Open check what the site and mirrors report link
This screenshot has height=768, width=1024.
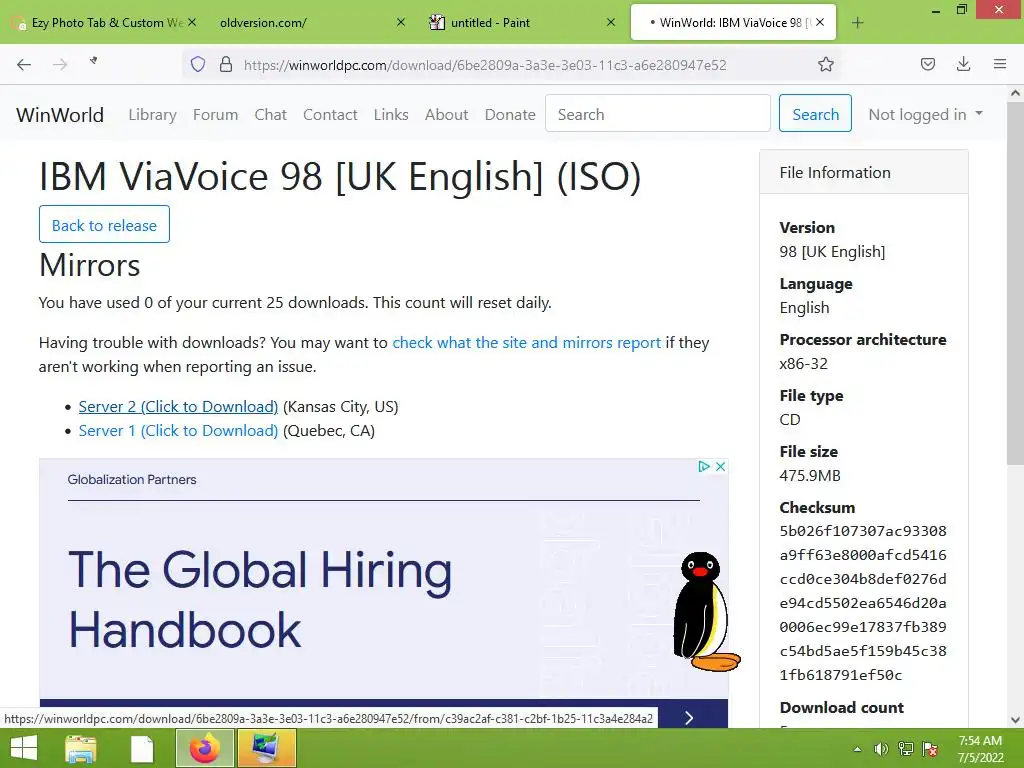[526, 342]
